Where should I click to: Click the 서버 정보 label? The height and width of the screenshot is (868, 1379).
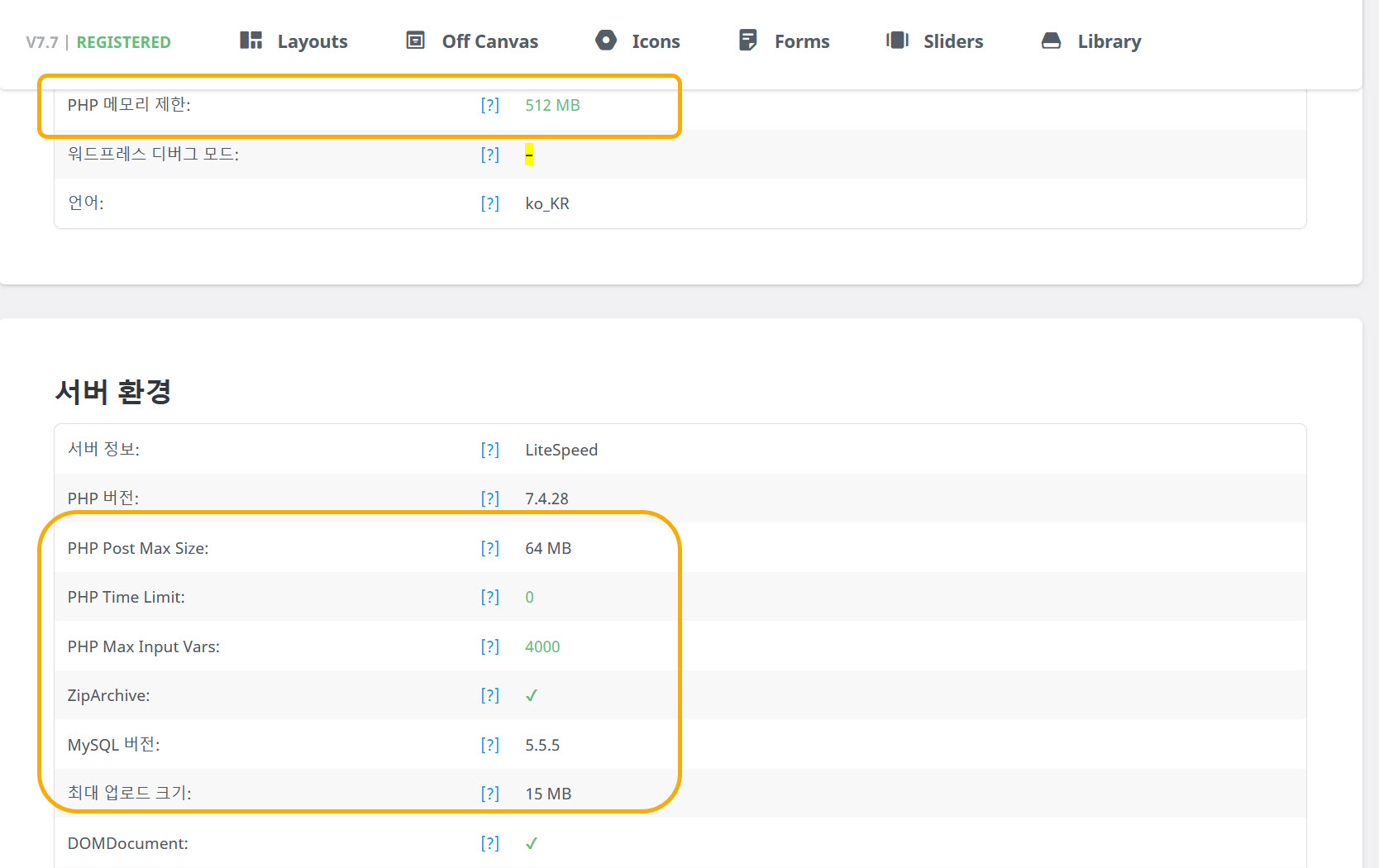[x=103, y=450]
